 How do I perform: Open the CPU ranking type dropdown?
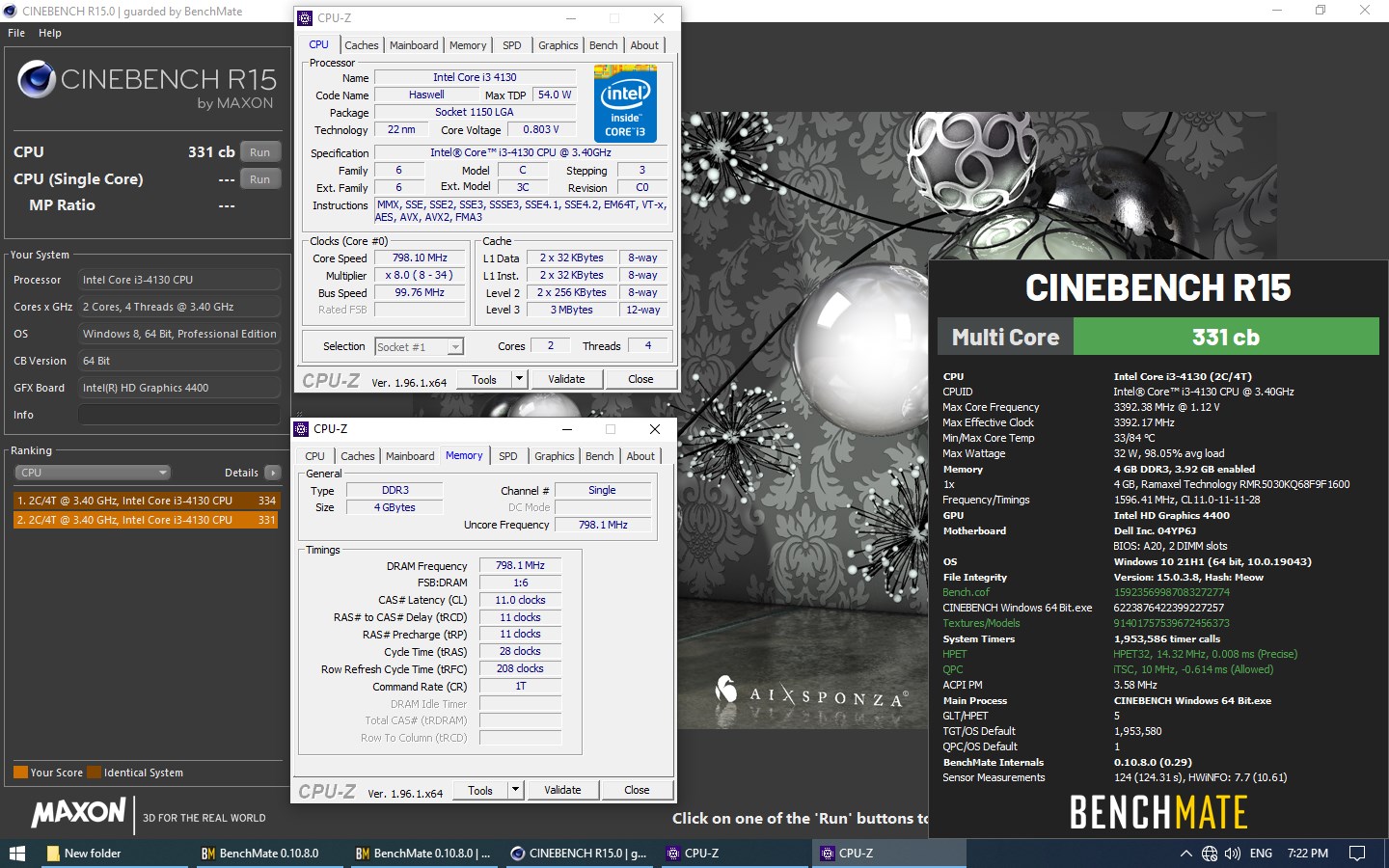(93, 473)
